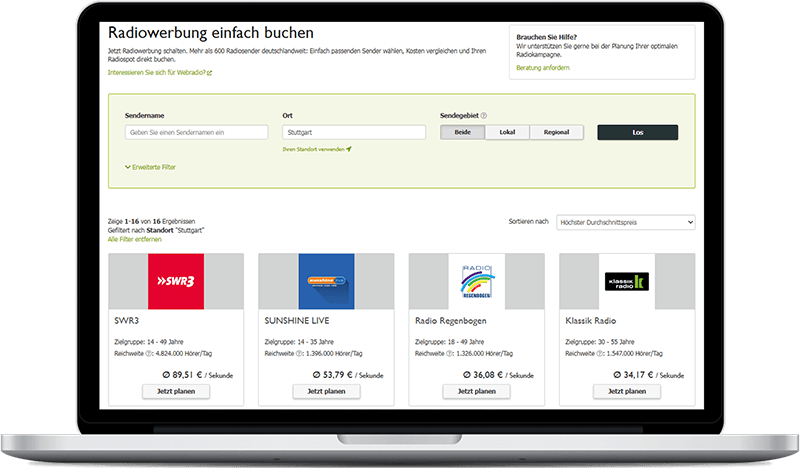
Task: Click the Radio Regenbogen station title
Action: [451, 321]
